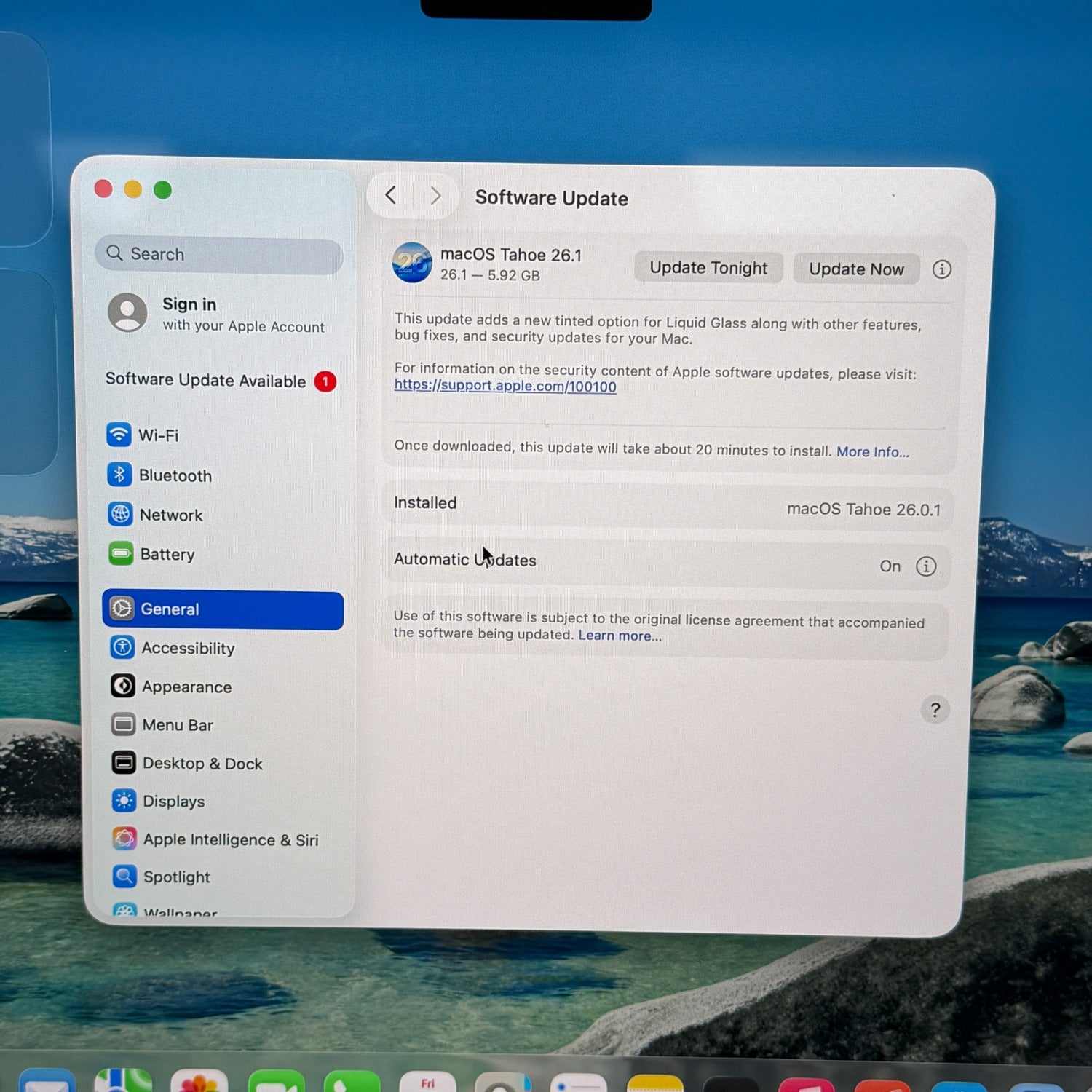Click the Update Tonight button
This screenshot has height=1092, width=1092.
[708, 268]
